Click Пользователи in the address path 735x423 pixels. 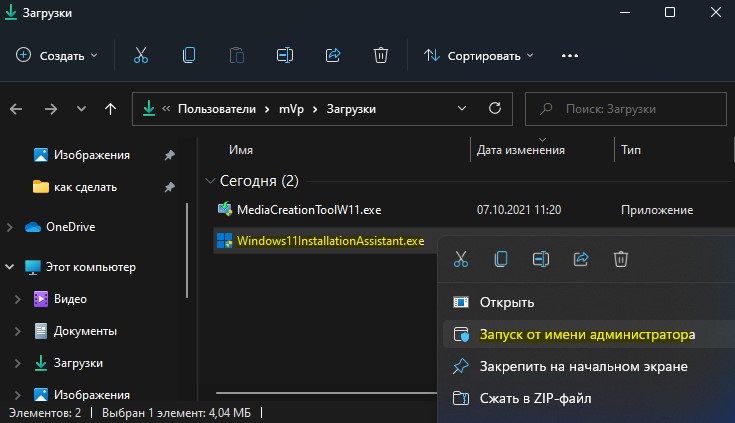[x=217, y=109]
